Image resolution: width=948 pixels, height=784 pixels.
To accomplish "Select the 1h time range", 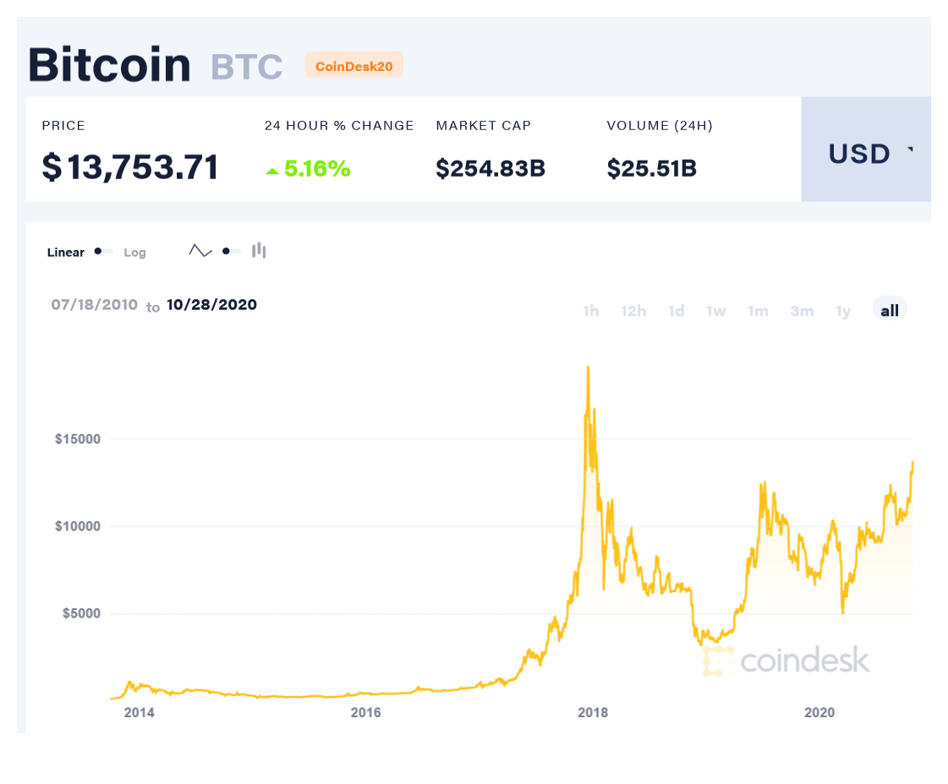I will (591, 311).
